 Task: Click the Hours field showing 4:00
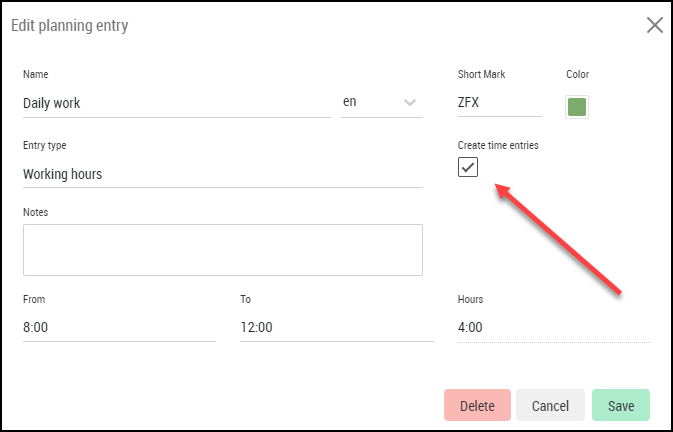pos(555,328)
